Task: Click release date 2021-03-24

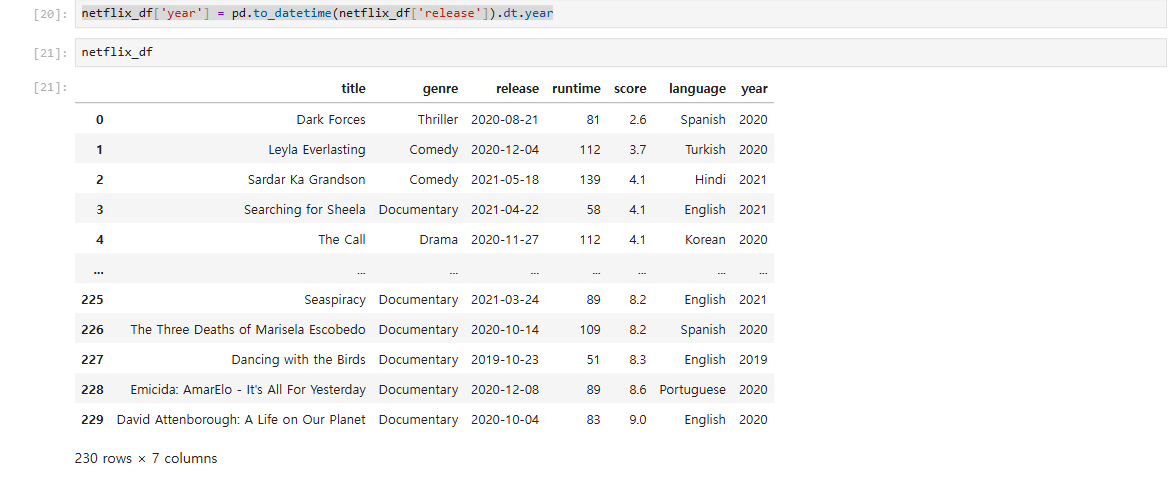Action: pos(505,299)
